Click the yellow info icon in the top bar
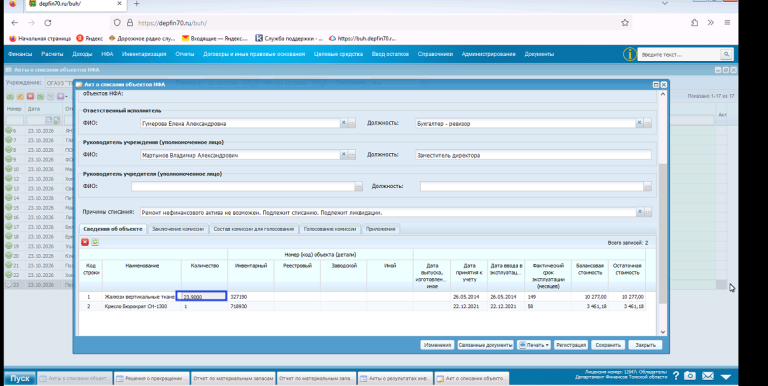This screenshot has width=768, height=386. click(629, 54)
